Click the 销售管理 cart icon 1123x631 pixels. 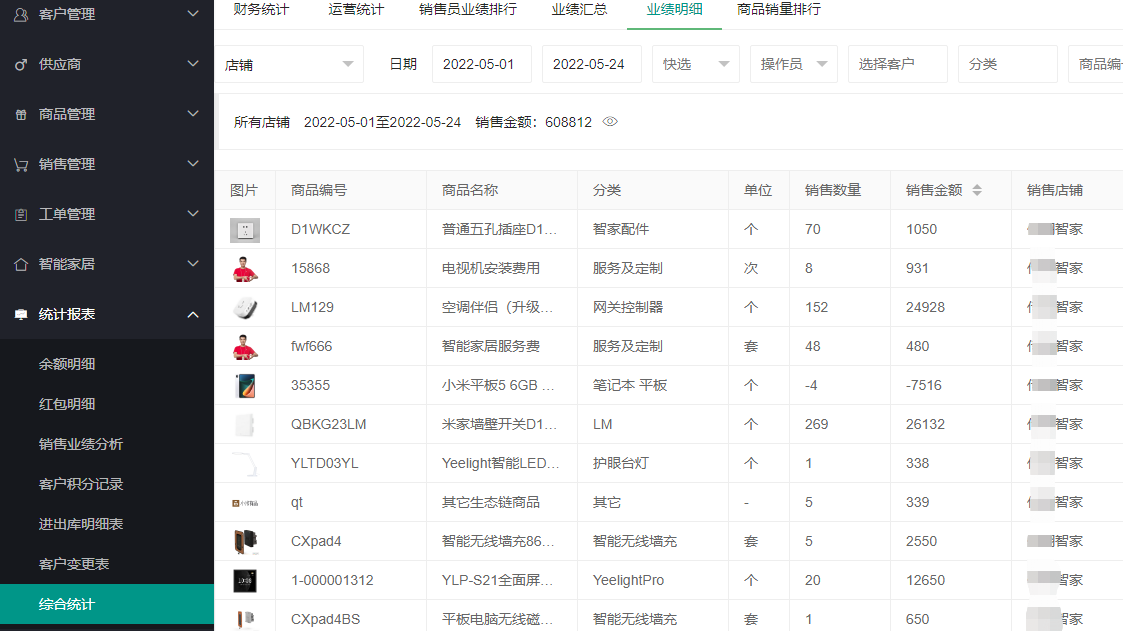click(21, 165)
